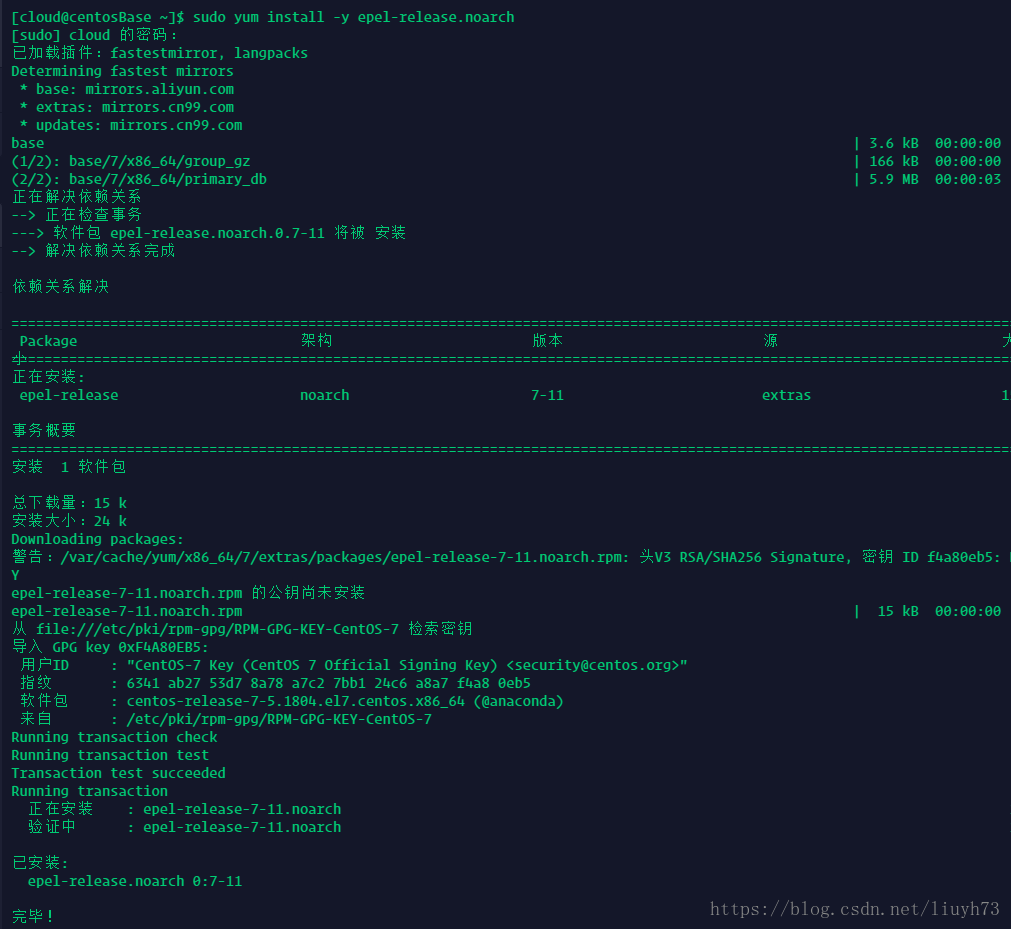Click the Transaction test succeeded line
This screenshot has width=1011, height=929.
coord(119,773)
